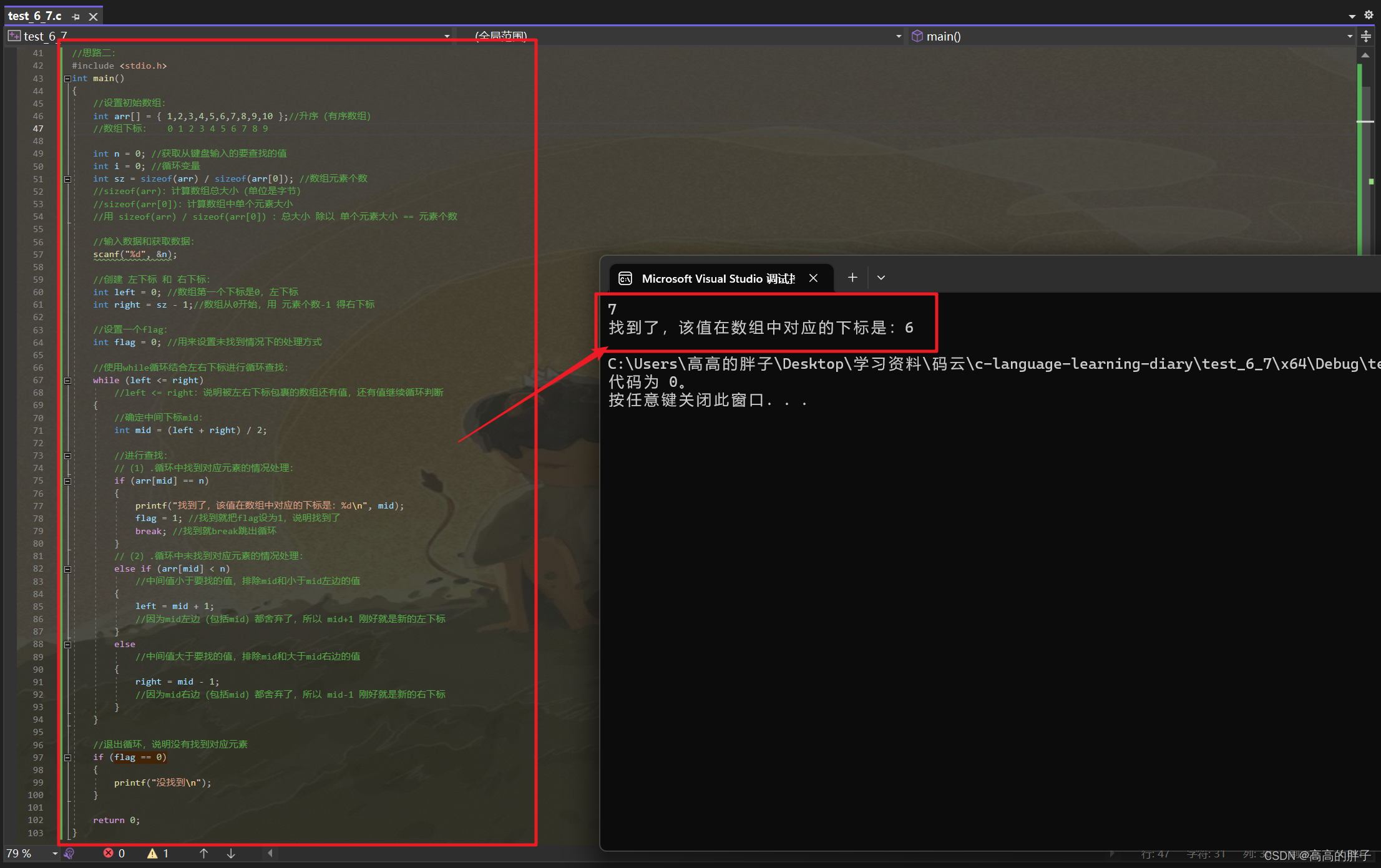
Task: Collapse the main() function block
Action: point(67,79)
